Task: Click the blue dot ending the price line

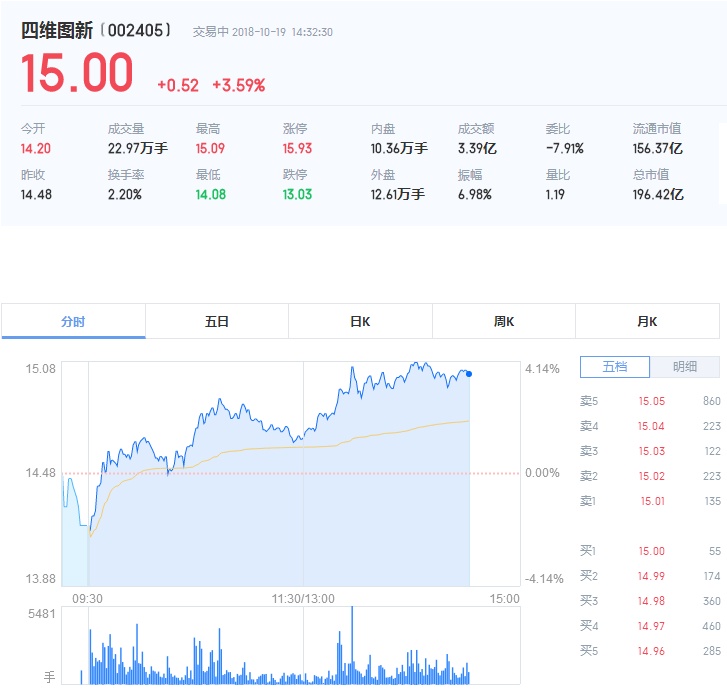Action: point(469,374)
